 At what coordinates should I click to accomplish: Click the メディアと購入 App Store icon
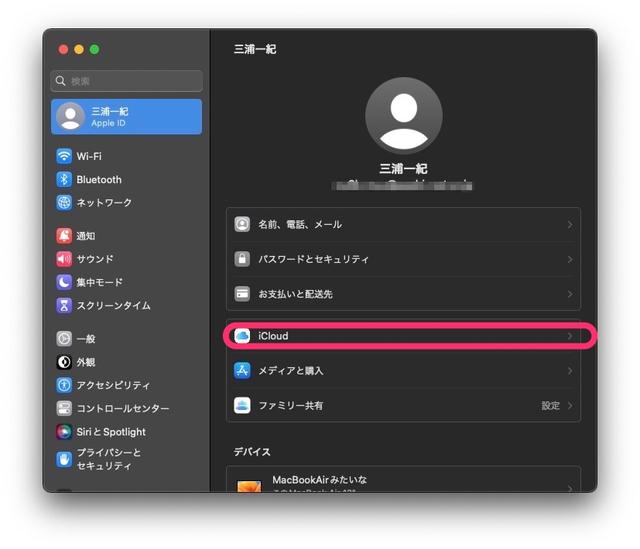click(242, 371)
